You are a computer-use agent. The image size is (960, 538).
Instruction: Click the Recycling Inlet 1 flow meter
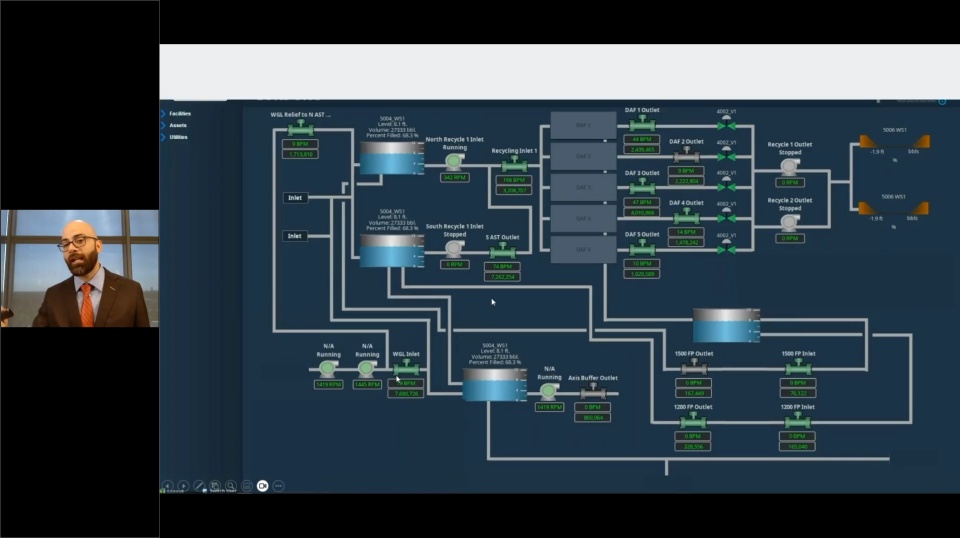tap(514, 164)
